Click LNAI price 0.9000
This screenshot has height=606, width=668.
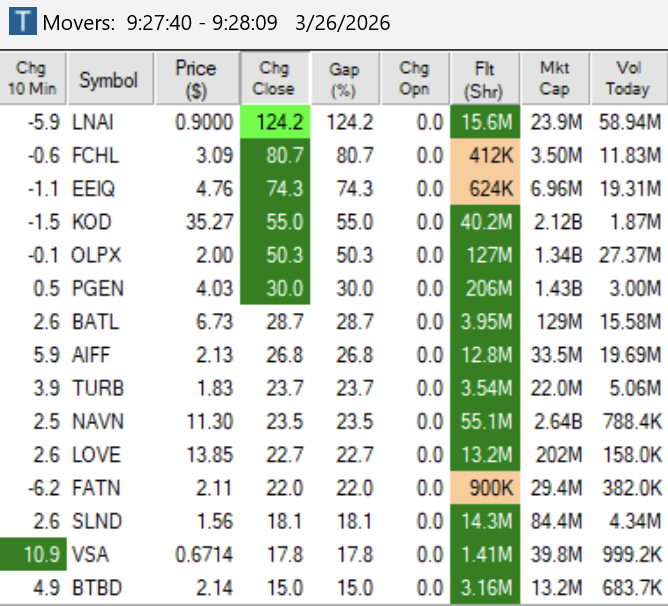click(x=204, y=122)
